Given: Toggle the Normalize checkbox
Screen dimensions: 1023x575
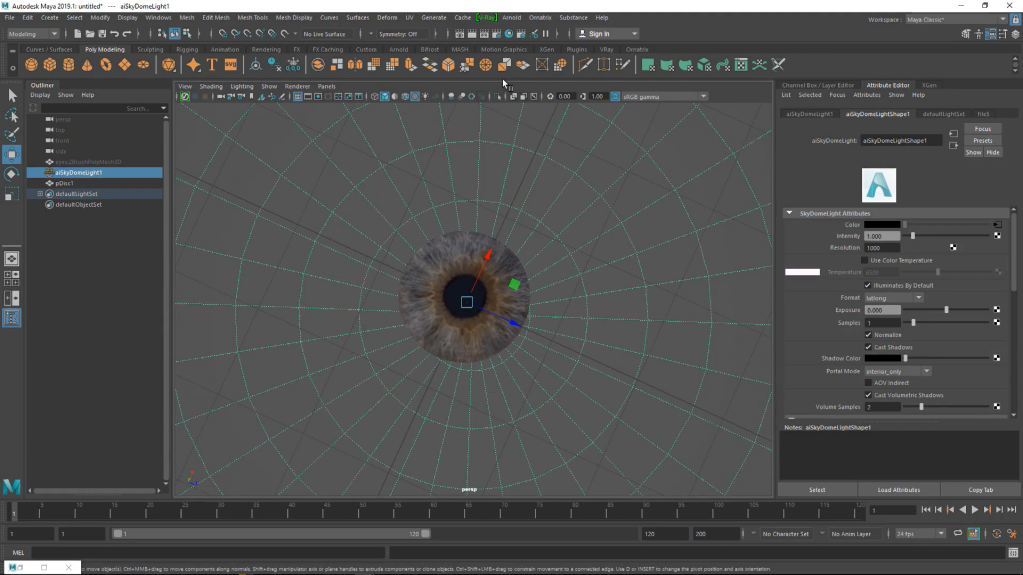Looking at the screenshot, I should [x=867, y=335].
